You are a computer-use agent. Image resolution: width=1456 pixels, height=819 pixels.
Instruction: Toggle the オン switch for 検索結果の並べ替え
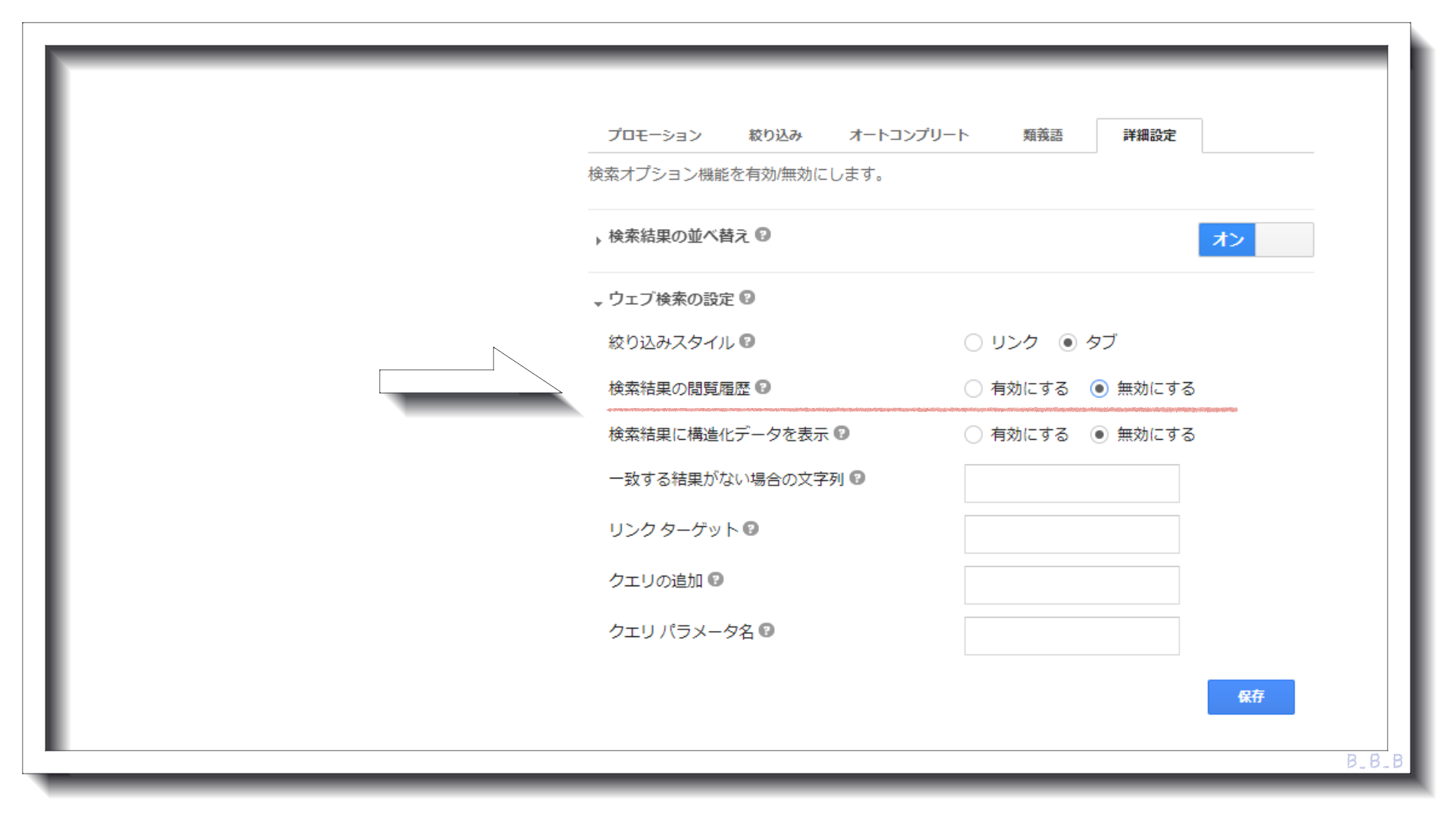click(x=1256, y=240)
